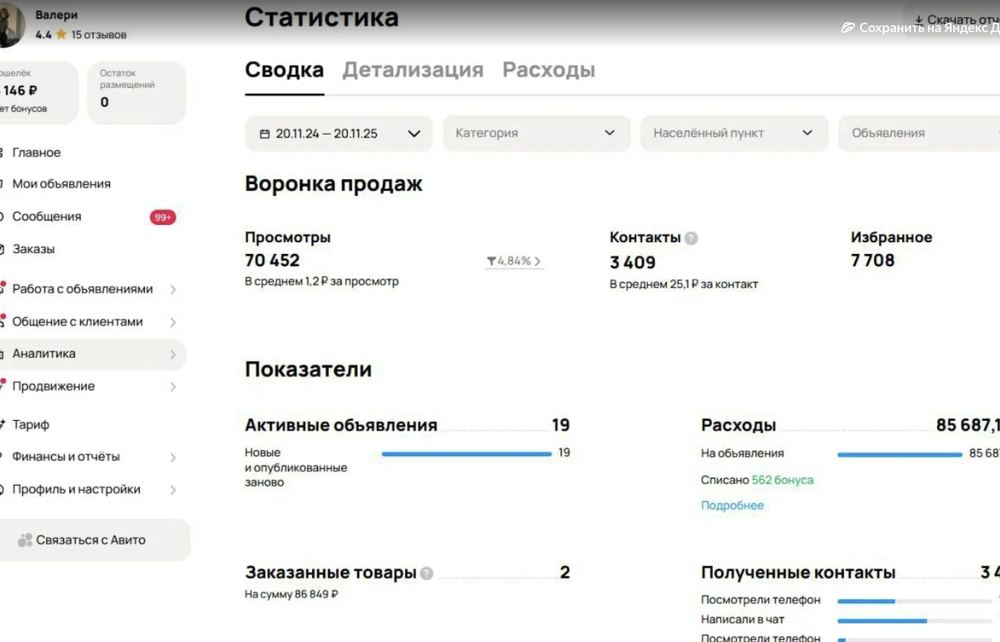
Task: Click the Контакты help question icon
Action: 691,238
